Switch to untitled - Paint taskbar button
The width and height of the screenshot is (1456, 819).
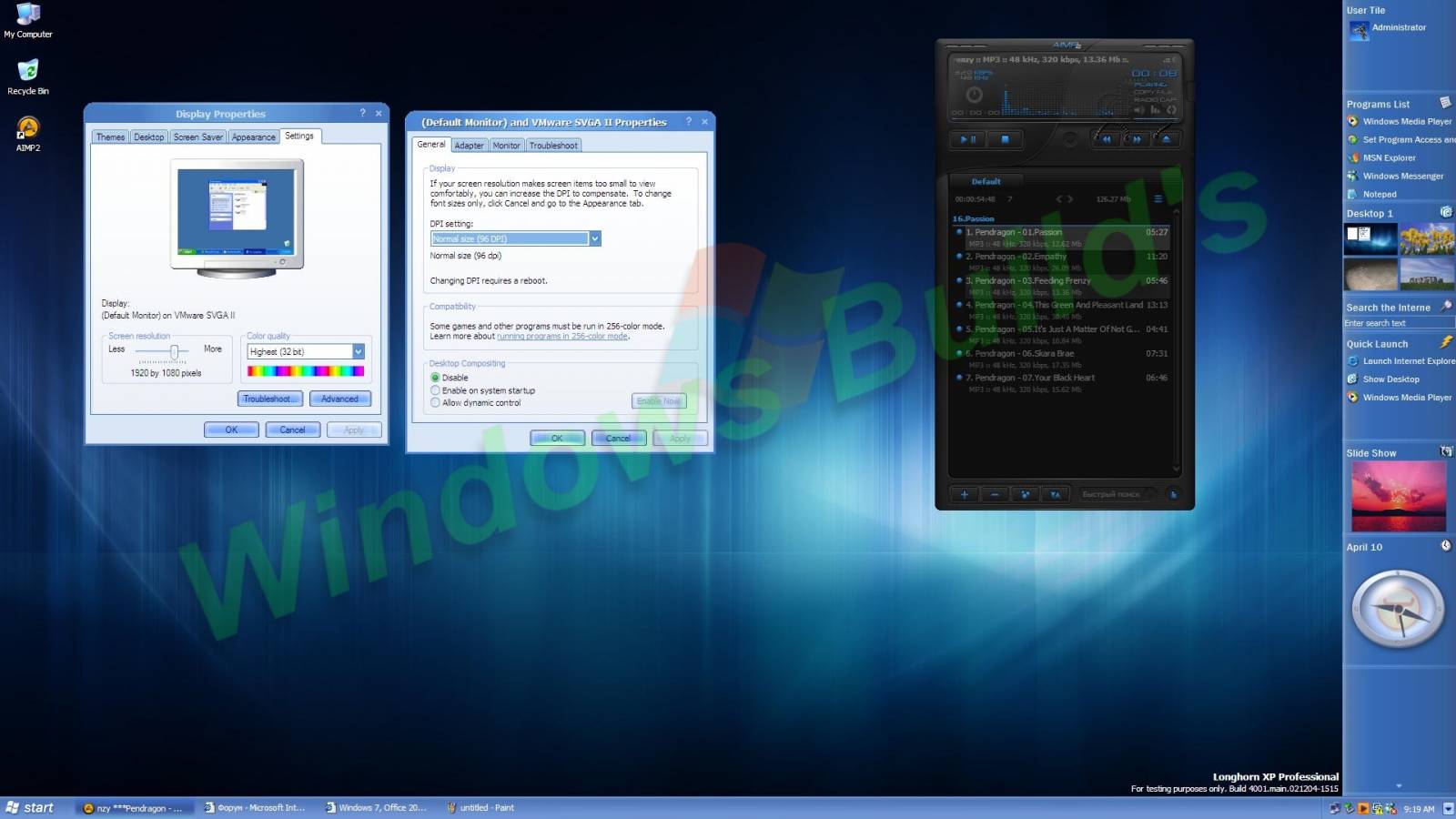[497, 807]
